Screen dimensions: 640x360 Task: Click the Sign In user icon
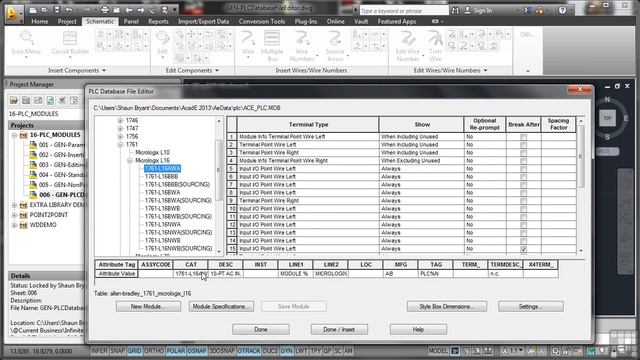click(x=467, y=11)
